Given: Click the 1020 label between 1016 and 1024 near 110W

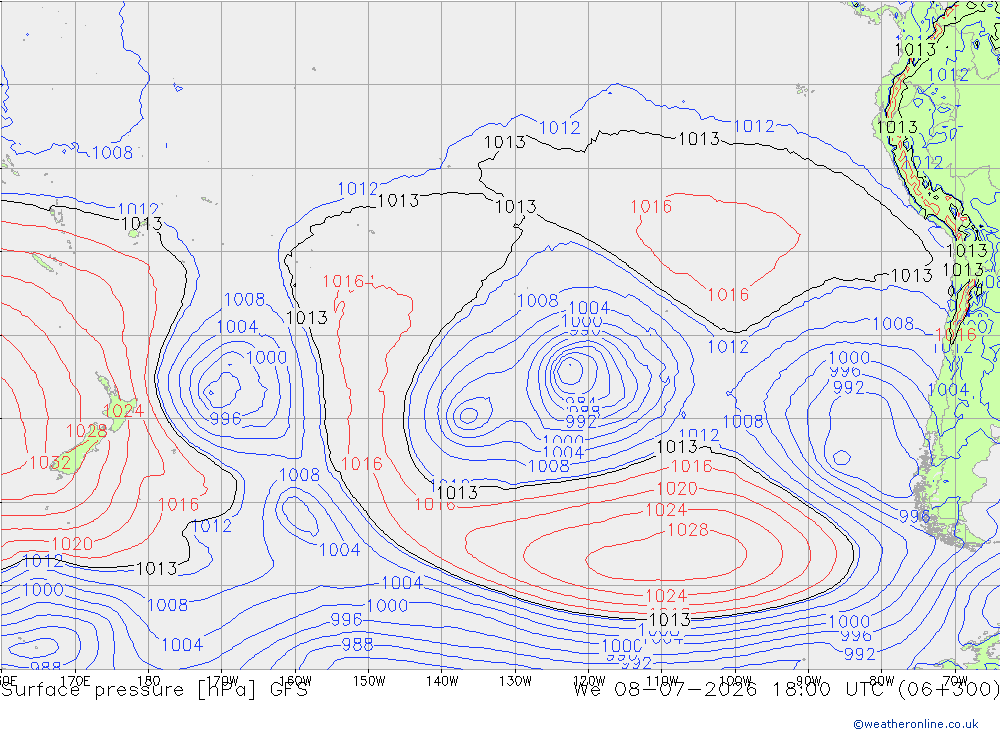Looking at the screenshot, I should pyautogui.click(x=677, y=489).
